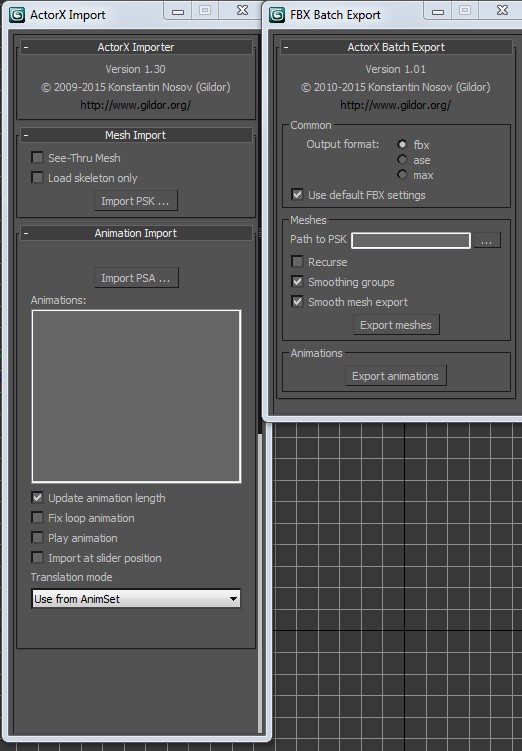Click inside the Animations list box

coord(136,397)
